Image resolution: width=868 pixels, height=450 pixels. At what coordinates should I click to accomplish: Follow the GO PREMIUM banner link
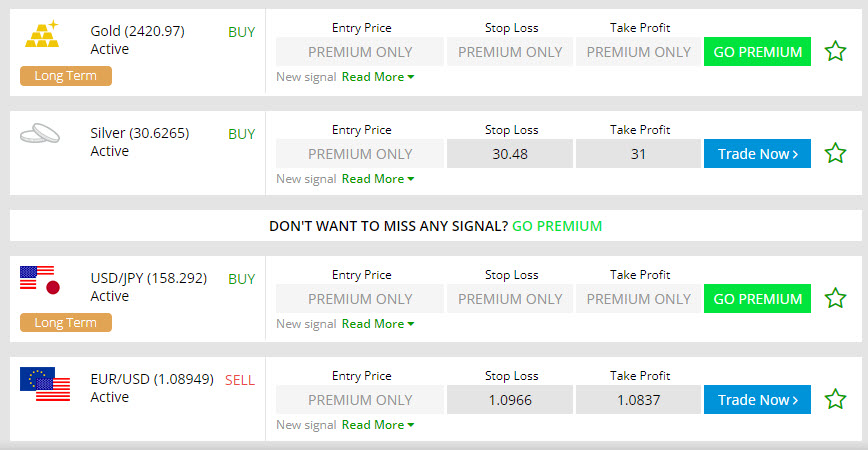tap(557, 226)
